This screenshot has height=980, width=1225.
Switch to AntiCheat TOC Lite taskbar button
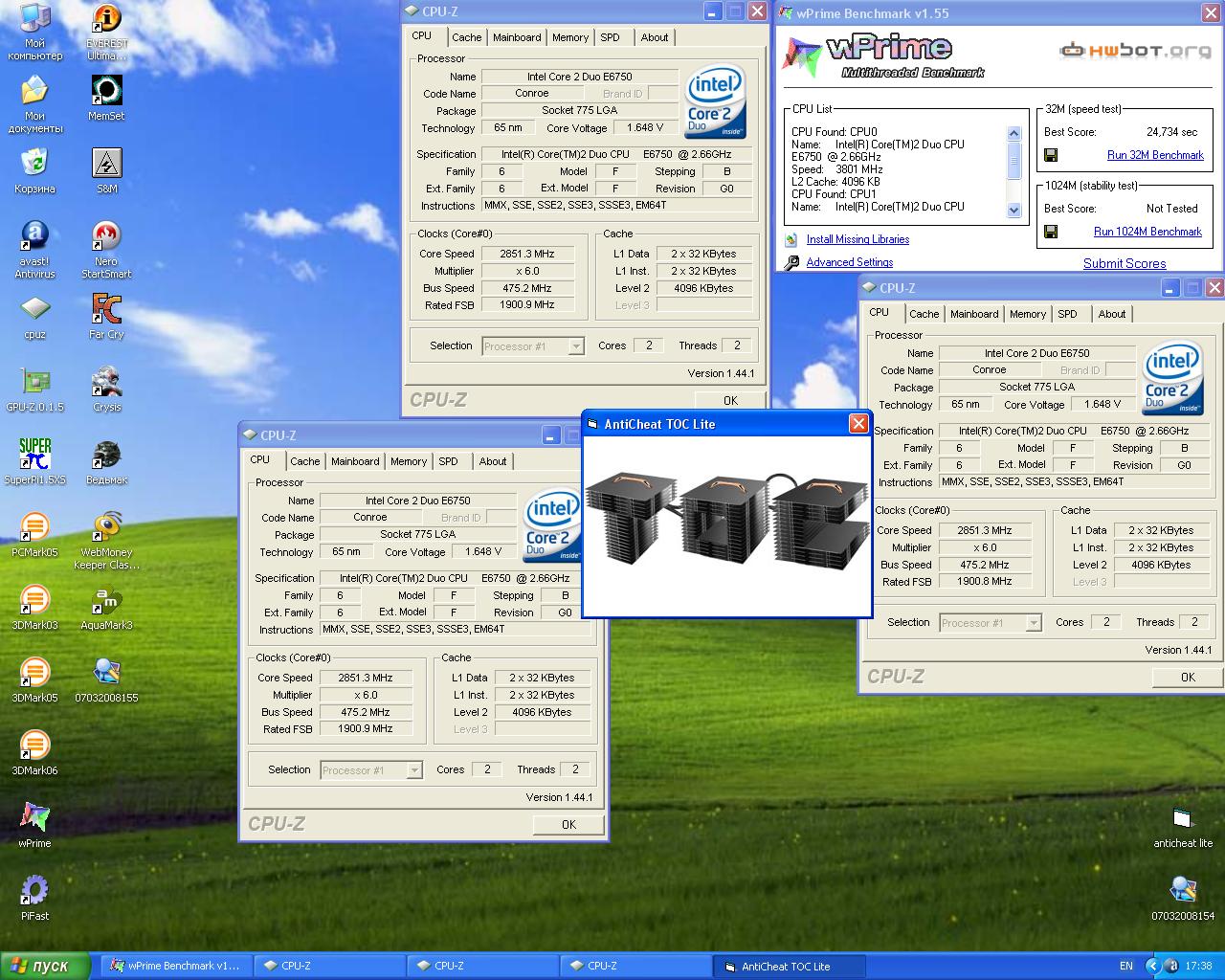click(790, 967)
